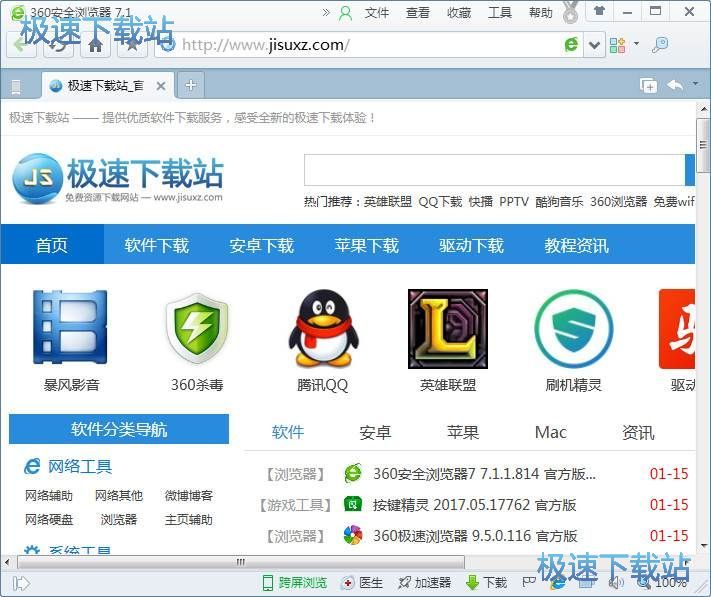Click the 暴风影音 app icon
Image resolution: width=711 pixels, height=597 pixels.
[x=70, y=327]
